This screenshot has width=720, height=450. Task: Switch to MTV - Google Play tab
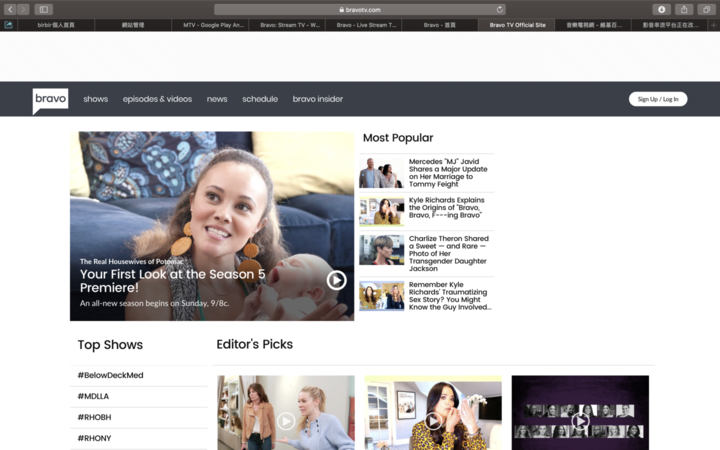(210, 25)
